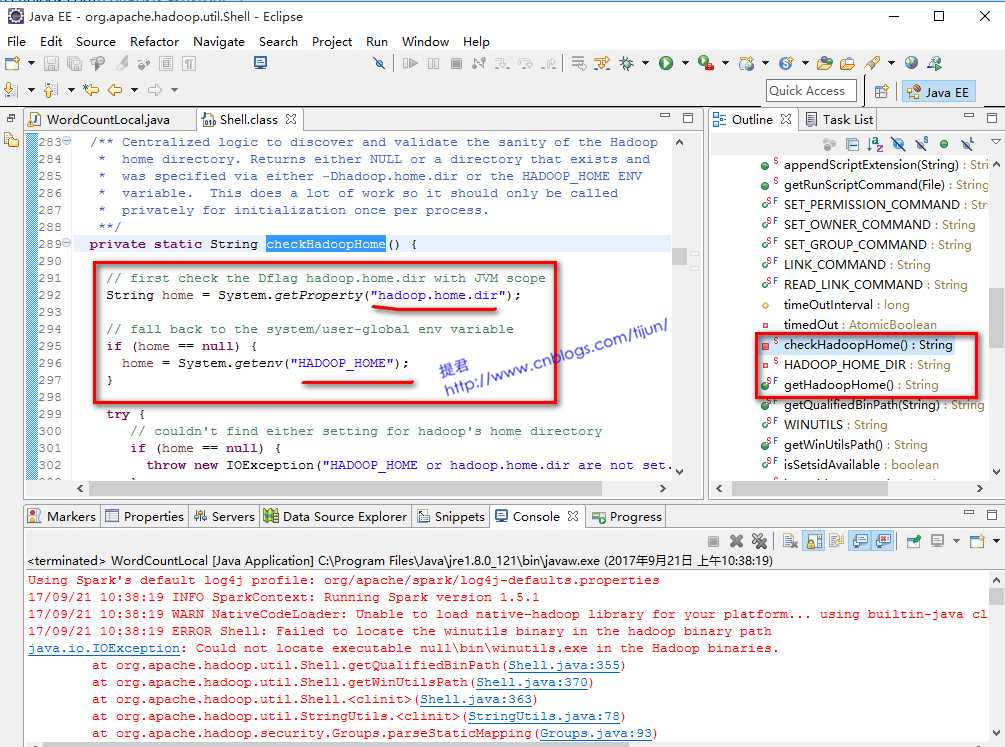This screenshot has width=1005, height=747.
Task: Click the Open Type folder icon
Action: pyautogui.click(x=825, y=63)
